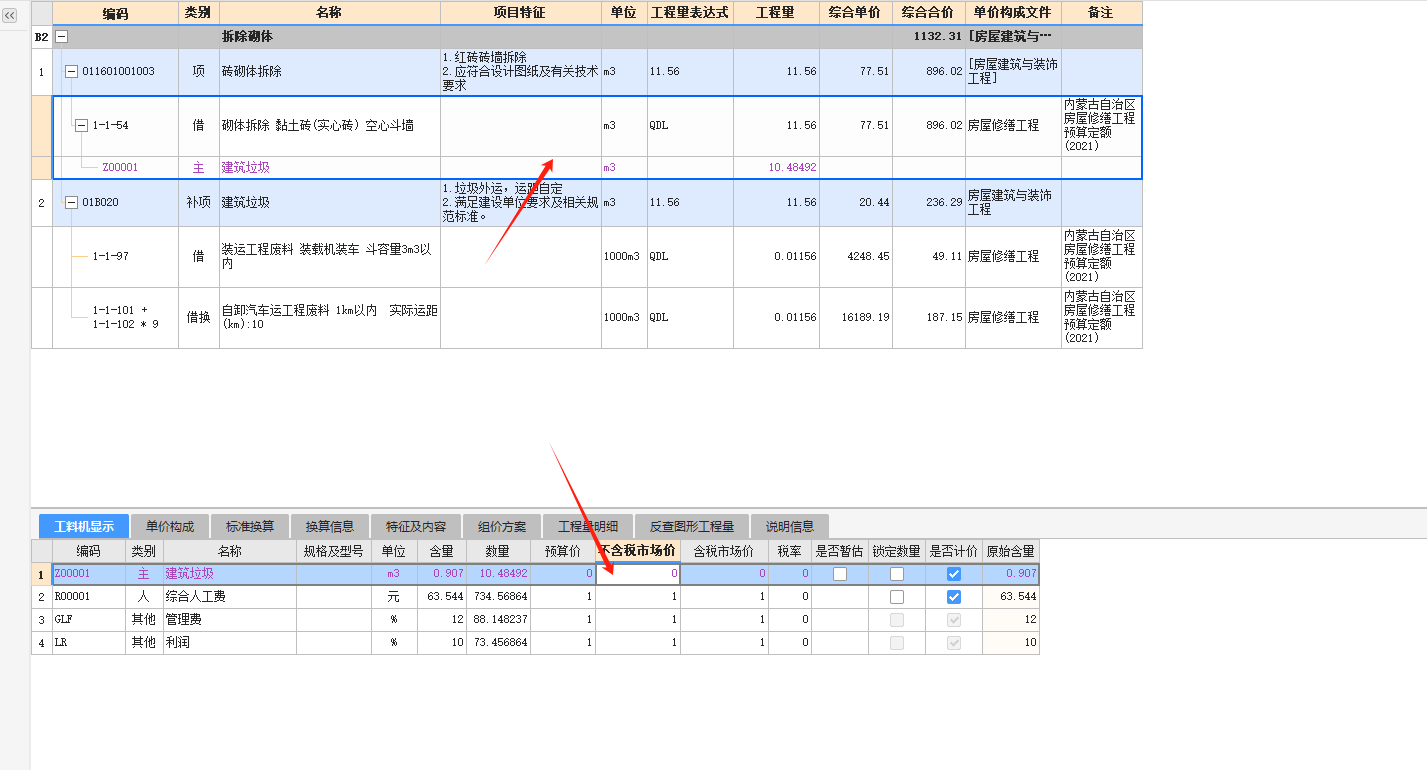Click unit price 16189.19

[x=866, y=317]
